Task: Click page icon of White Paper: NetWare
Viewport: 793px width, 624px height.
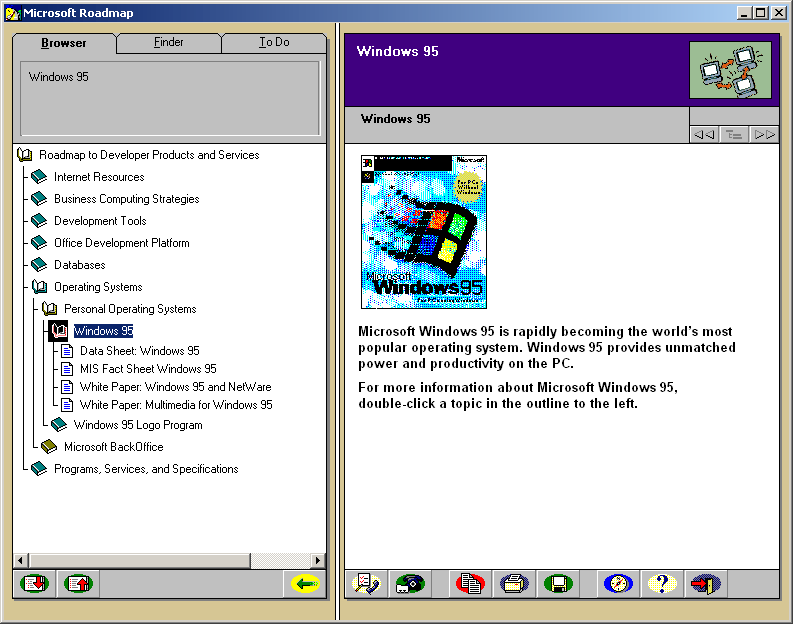Action: tap(67, 387)
